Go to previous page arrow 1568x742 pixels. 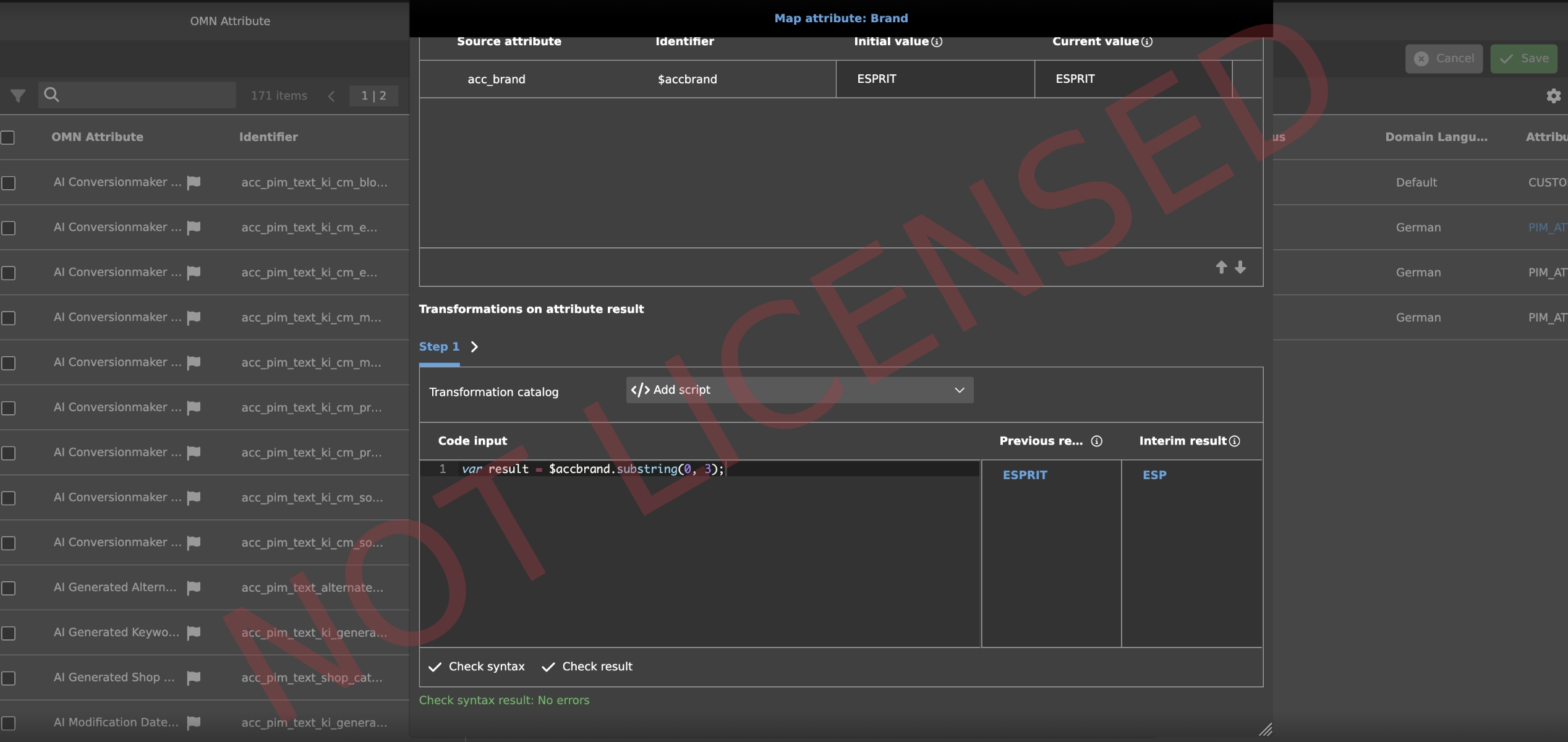click(x=331, y=96)
